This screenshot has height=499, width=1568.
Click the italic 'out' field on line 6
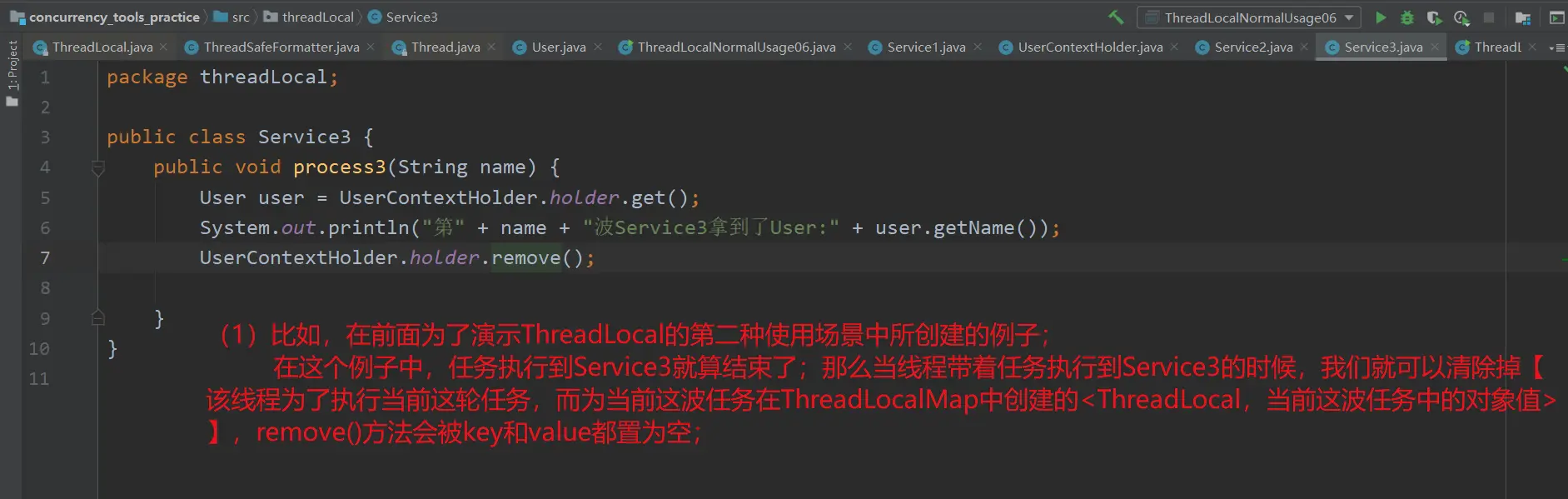tap(298, 228)
